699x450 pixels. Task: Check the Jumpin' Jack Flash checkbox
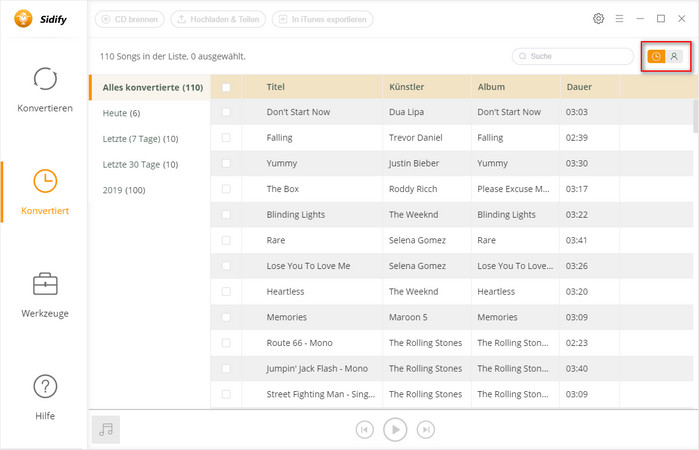click(226, 368)
